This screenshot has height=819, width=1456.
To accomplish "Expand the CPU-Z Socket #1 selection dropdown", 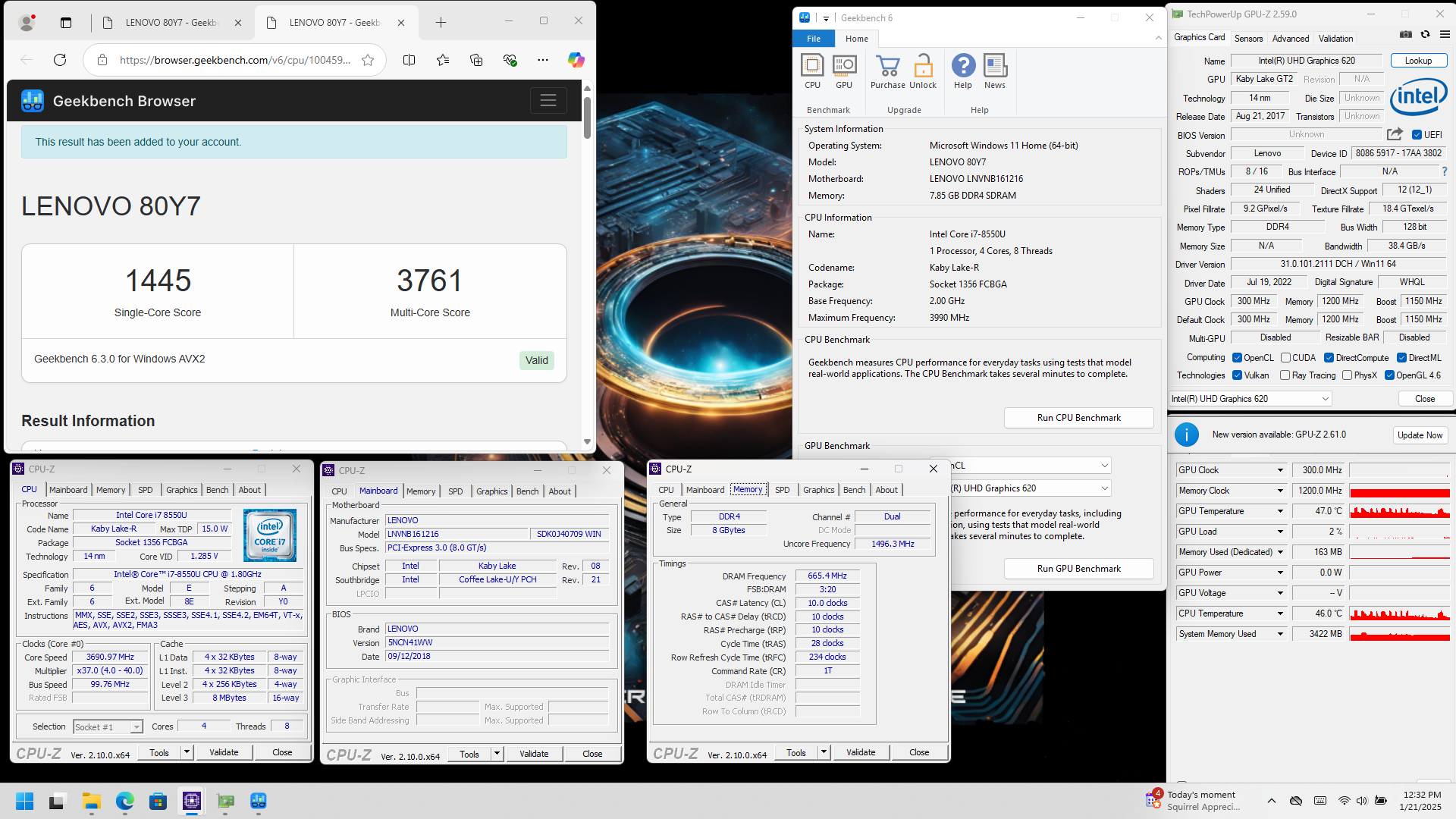I will [108, 726].
